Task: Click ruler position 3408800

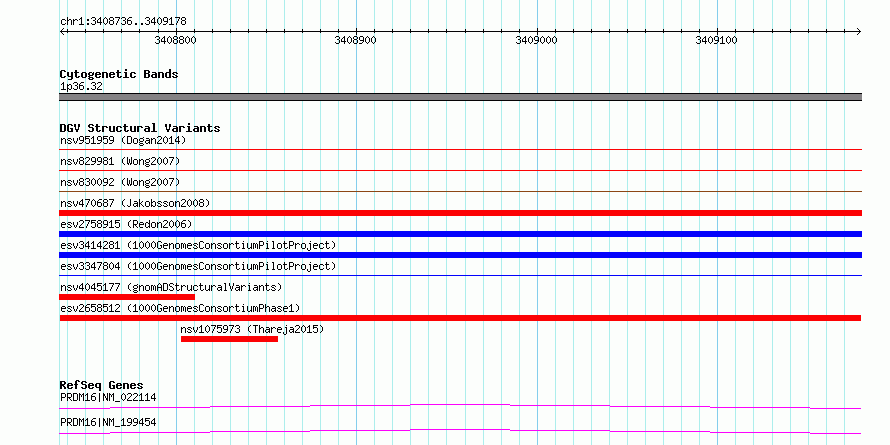Action: [x=175, y=40]
